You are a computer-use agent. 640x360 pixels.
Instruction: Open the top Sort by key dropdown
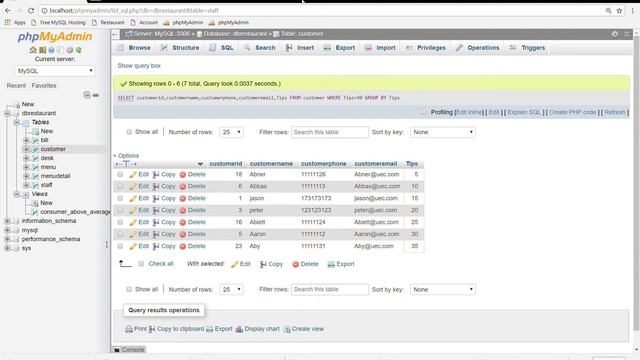(442, 132)
